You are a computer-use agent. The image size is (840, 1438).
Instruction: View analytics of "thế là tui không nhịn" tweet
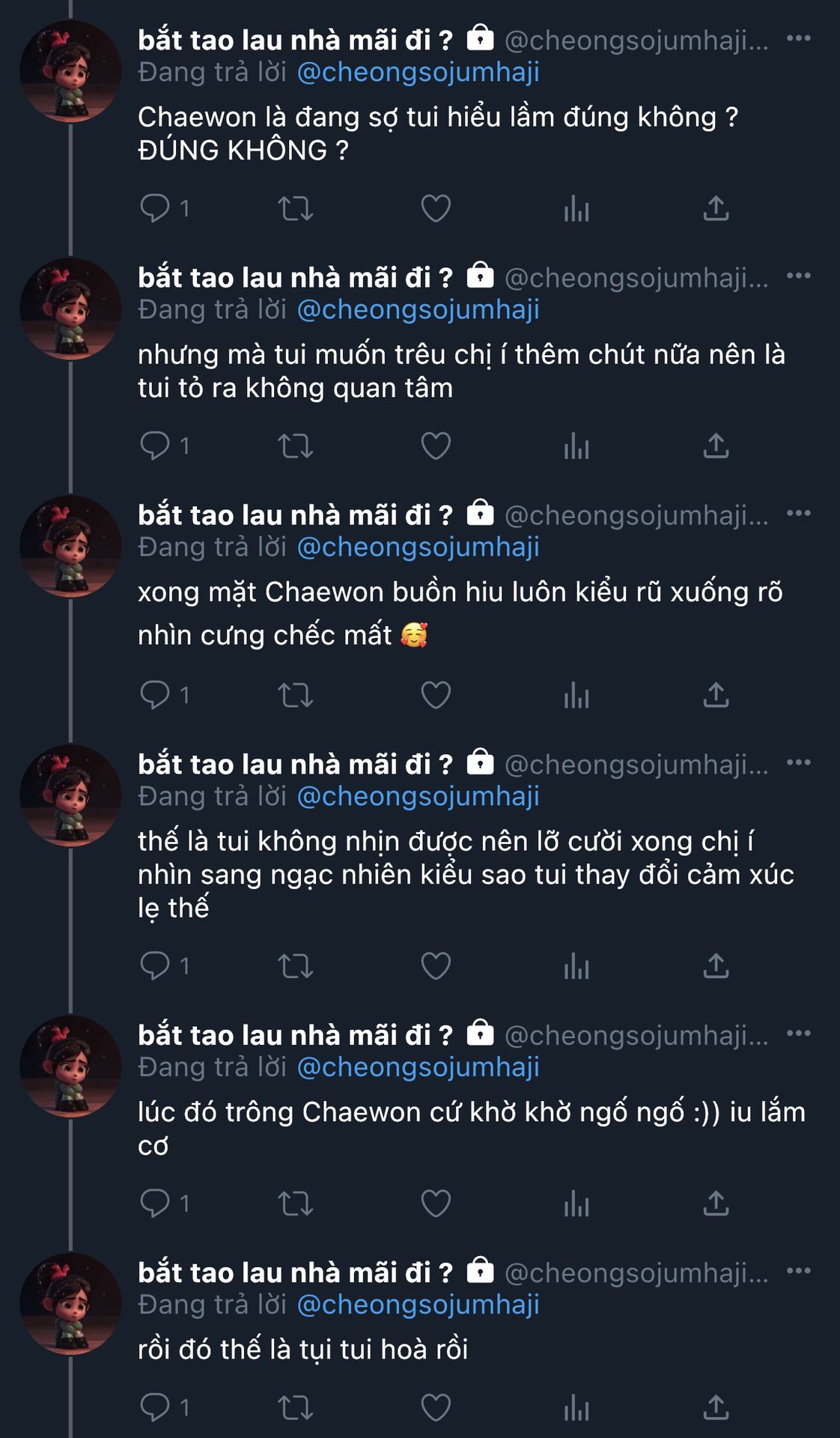[576, 966]
